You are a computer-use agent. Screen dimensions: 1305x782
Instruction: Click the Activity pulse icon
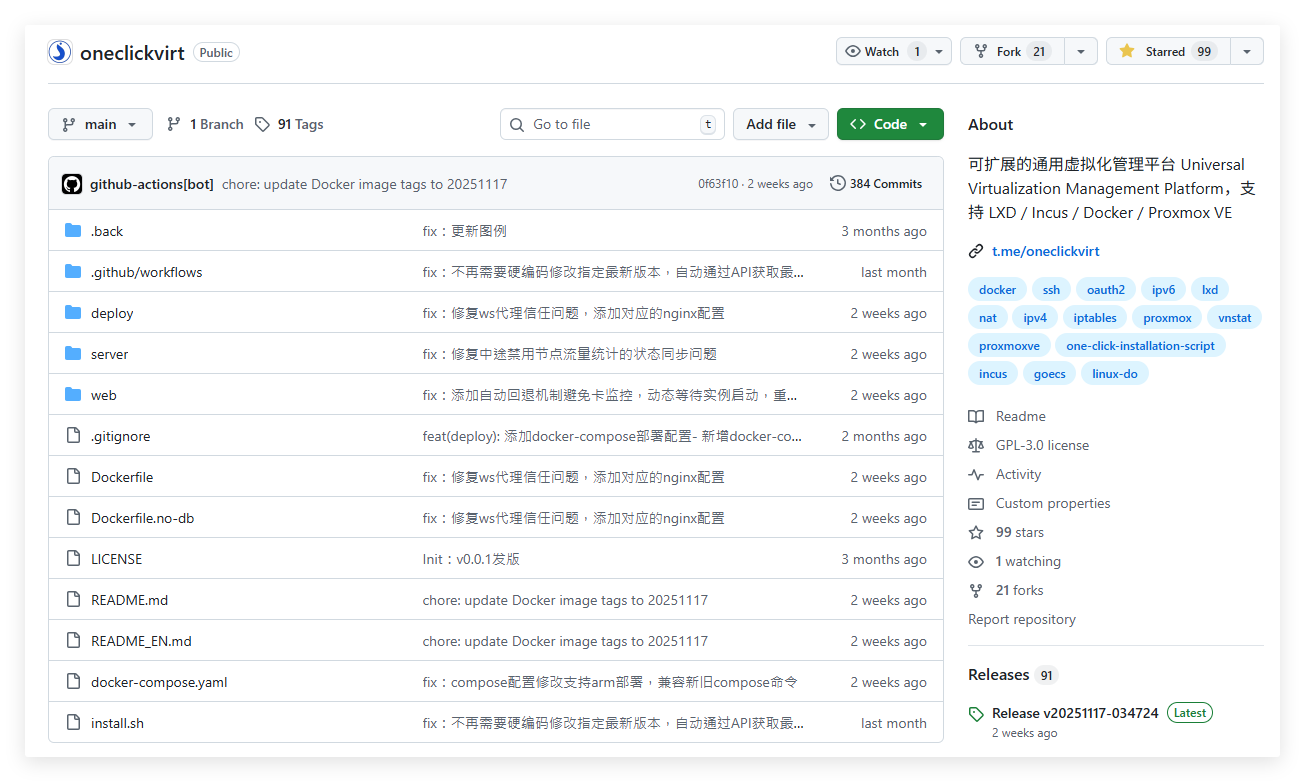[x=975, y=474]
